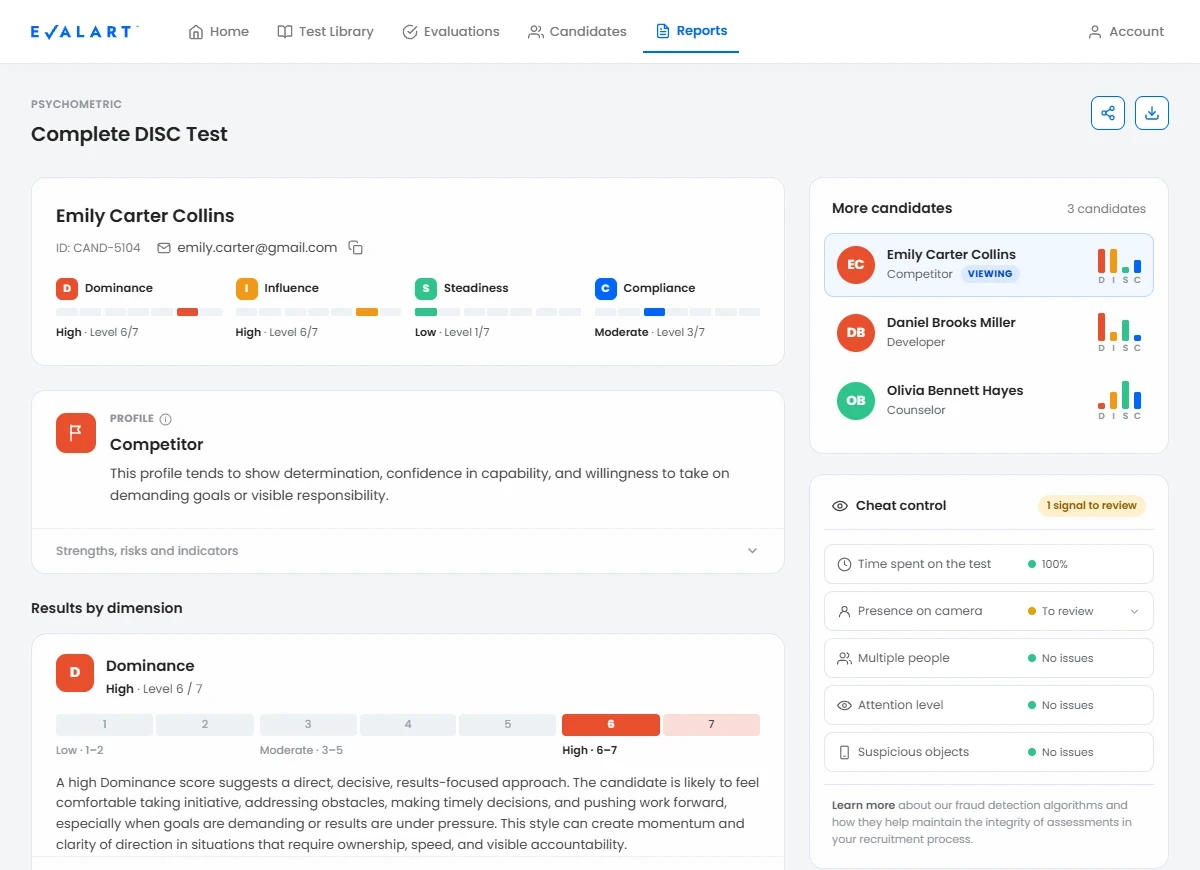Click the DISC mini chart for Daniel
This screenshot has width=1200, height=870.
1119,332
